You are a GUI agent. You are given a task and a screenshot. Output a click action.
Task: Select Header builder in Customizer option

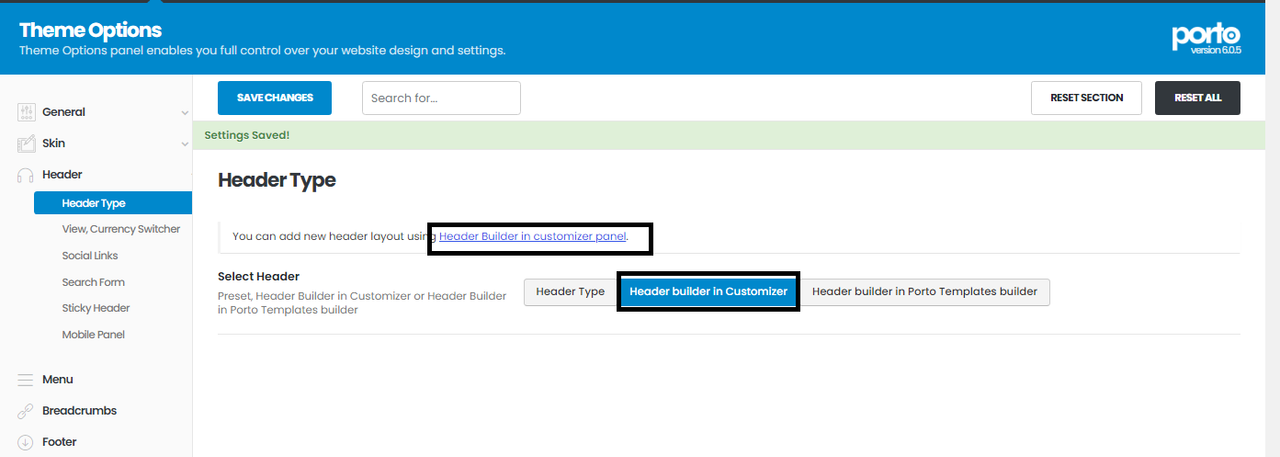[x=708, y=292]
